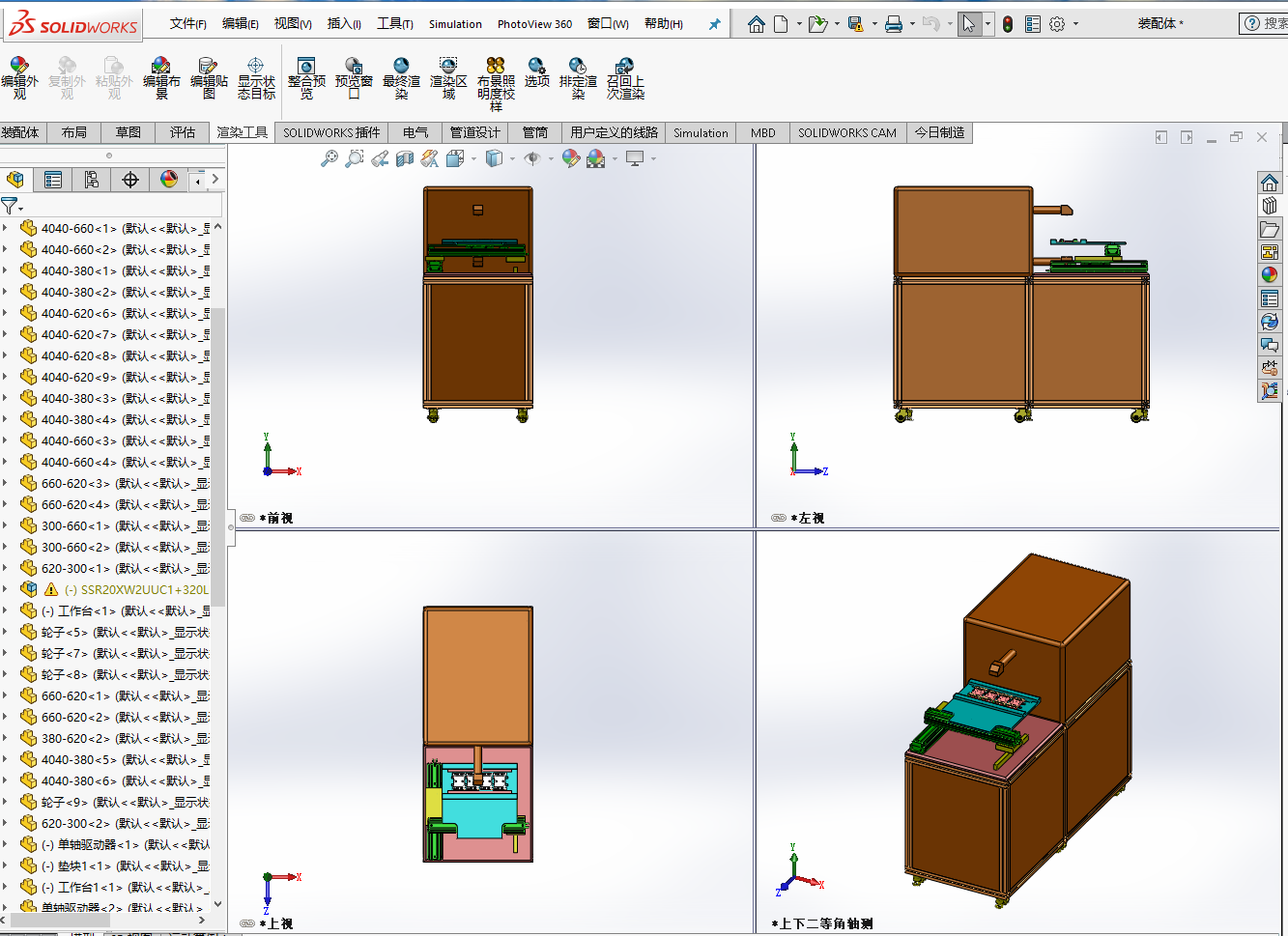This screenshot has height=936, width=1288.
Task: Open the Design Library task pane icon
Action: pyautogui.click(x=1270, y=206)
